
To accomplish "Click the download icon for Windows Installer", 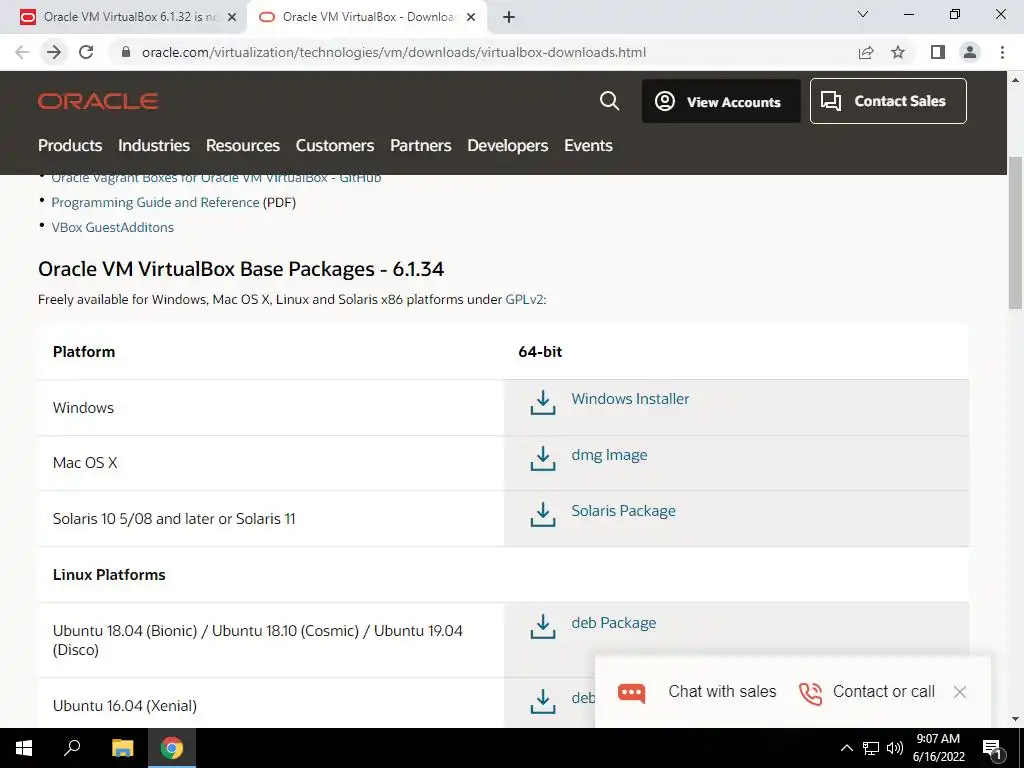I will tap(543, 403).
